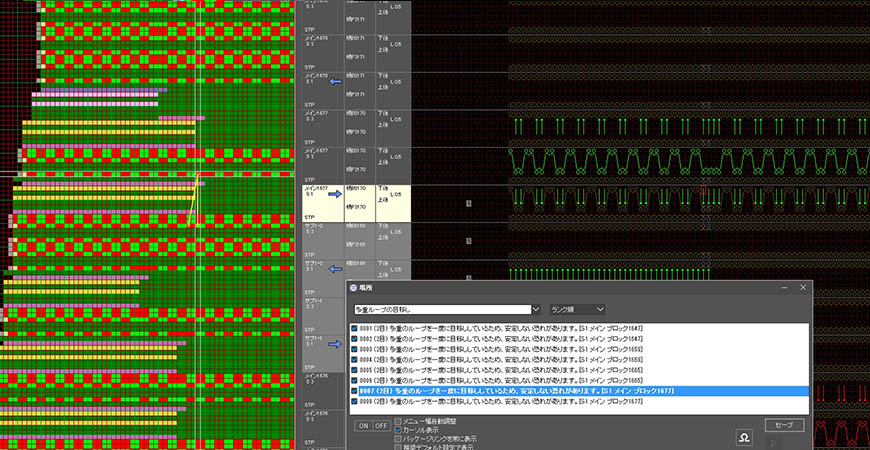The width and height of the screenshot is (870, 450).
Task: Click the セーブ button
Action: (x=783, y=425)
